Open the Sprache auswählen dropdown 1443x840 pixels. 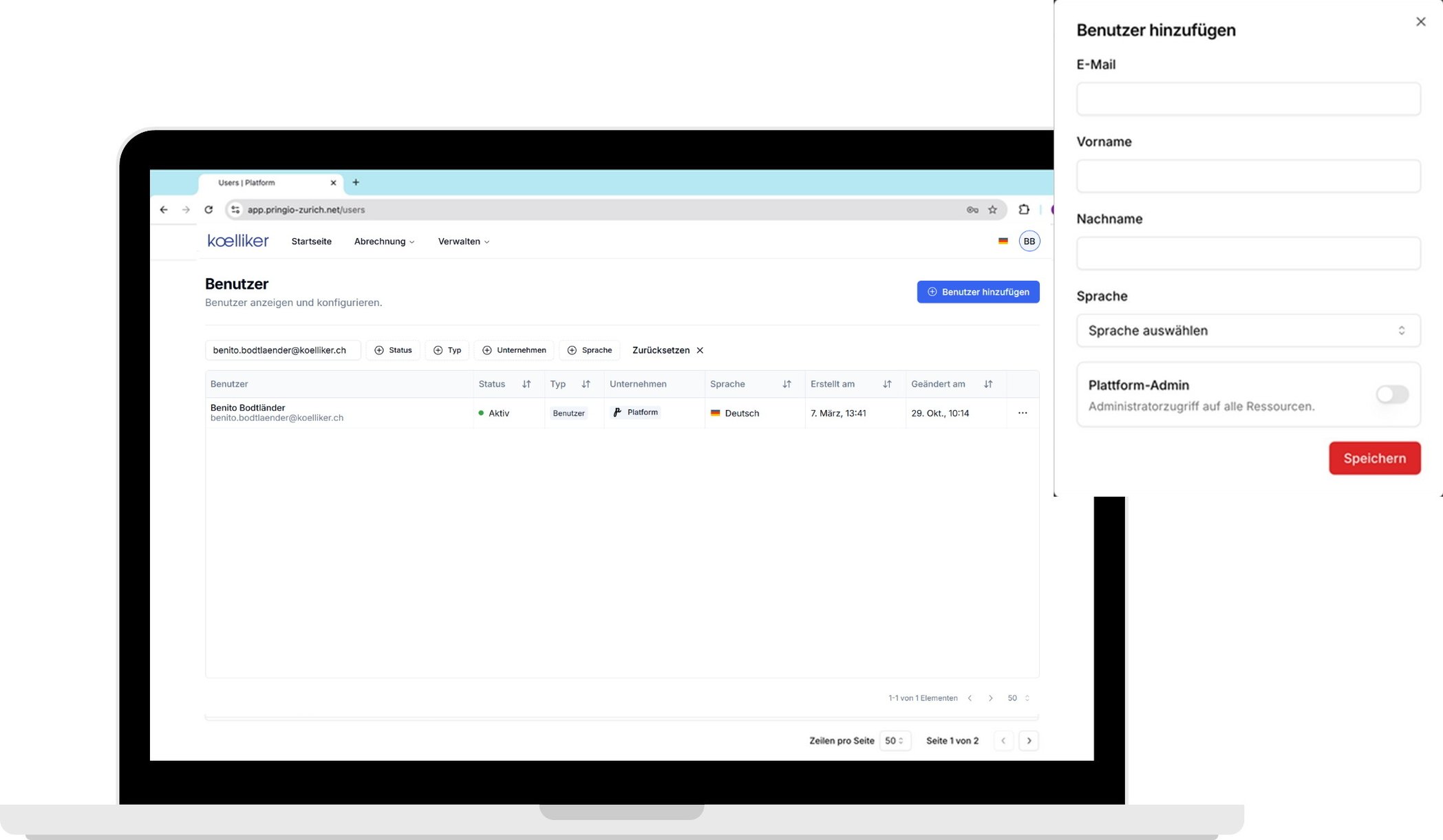[1248, 330]
